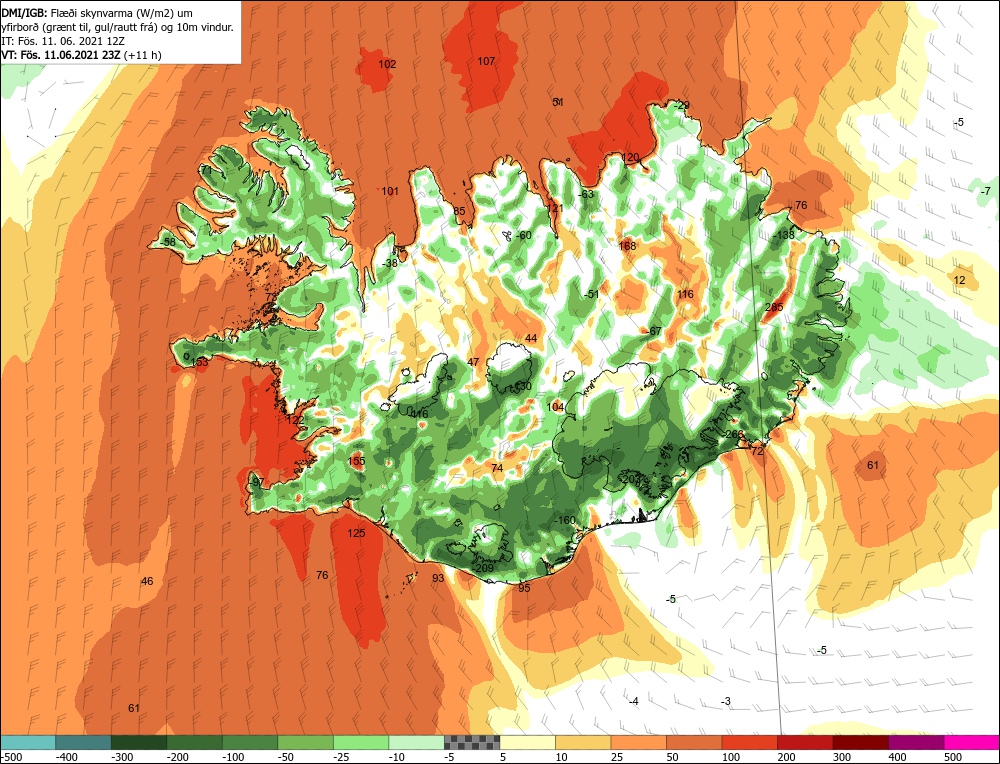Click the map value -60
Image resolution: width=1000 pixels, height=764 pixels.
click(x=523, y=235)
